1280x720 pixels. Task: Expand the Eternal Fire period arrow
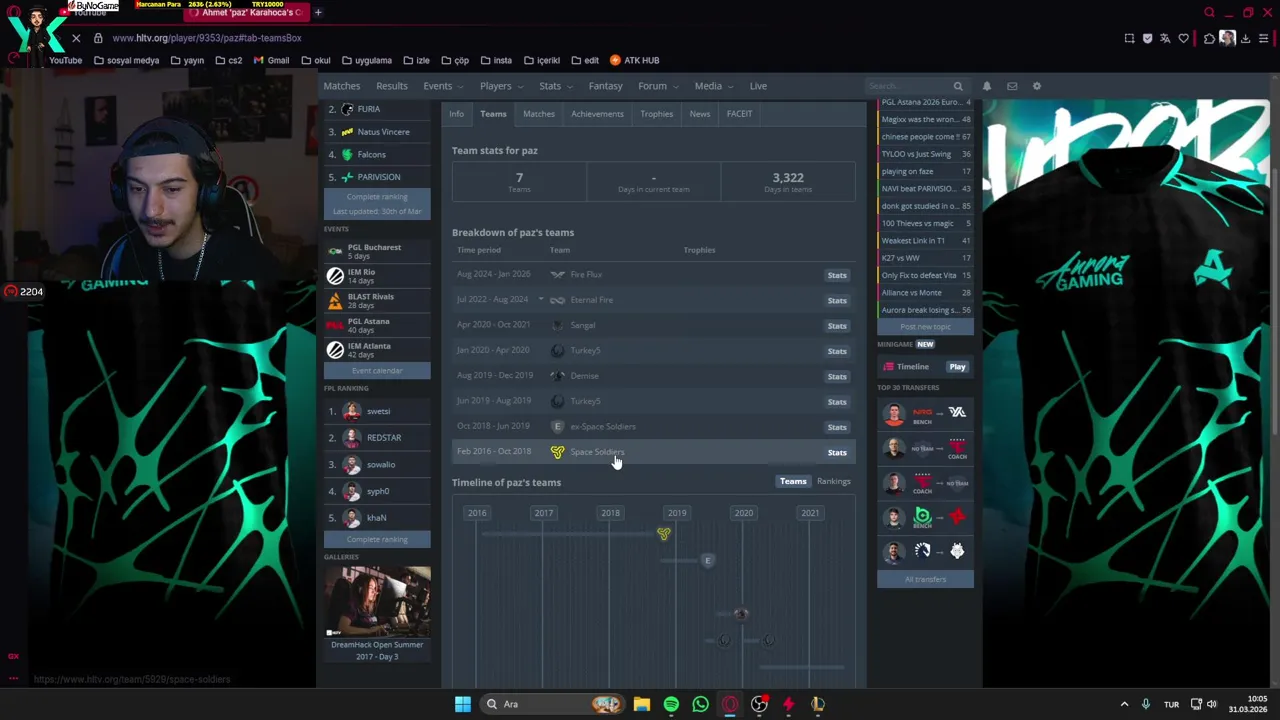coord(541,300)
